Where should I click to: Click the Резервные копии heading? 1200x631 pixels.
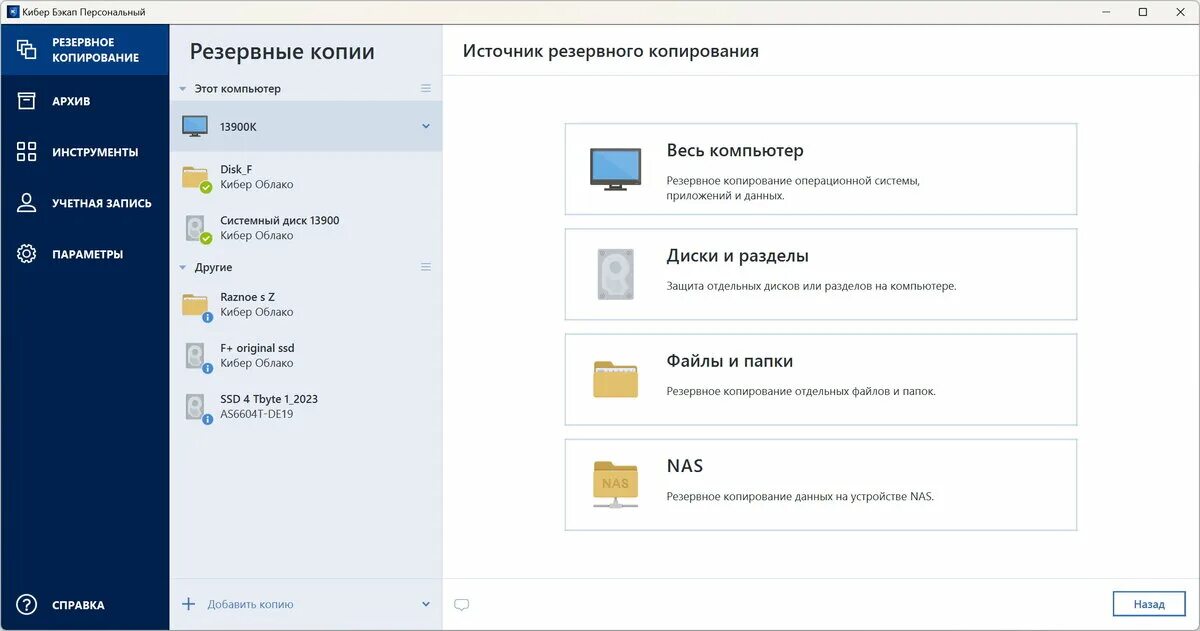282,51
